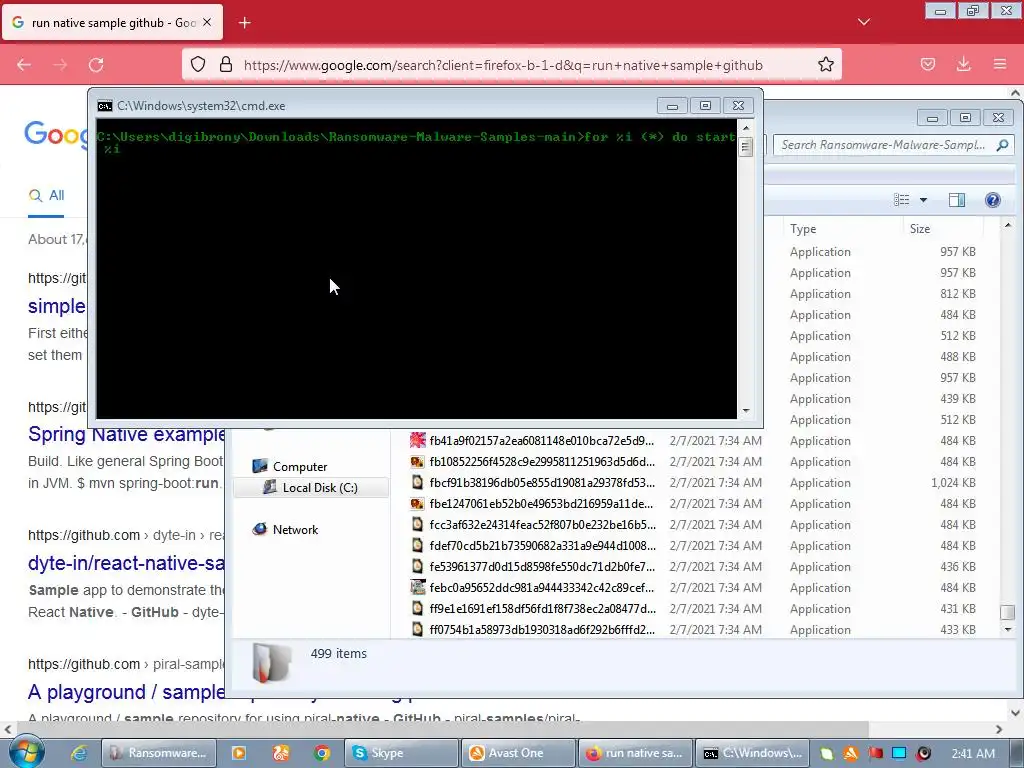Image resolution: width=1024 pixels, height=768 pixels.
Task: Select file fb41a9f02157a2ea6081148e010bca72e5d9...
Action: [541, 441]
